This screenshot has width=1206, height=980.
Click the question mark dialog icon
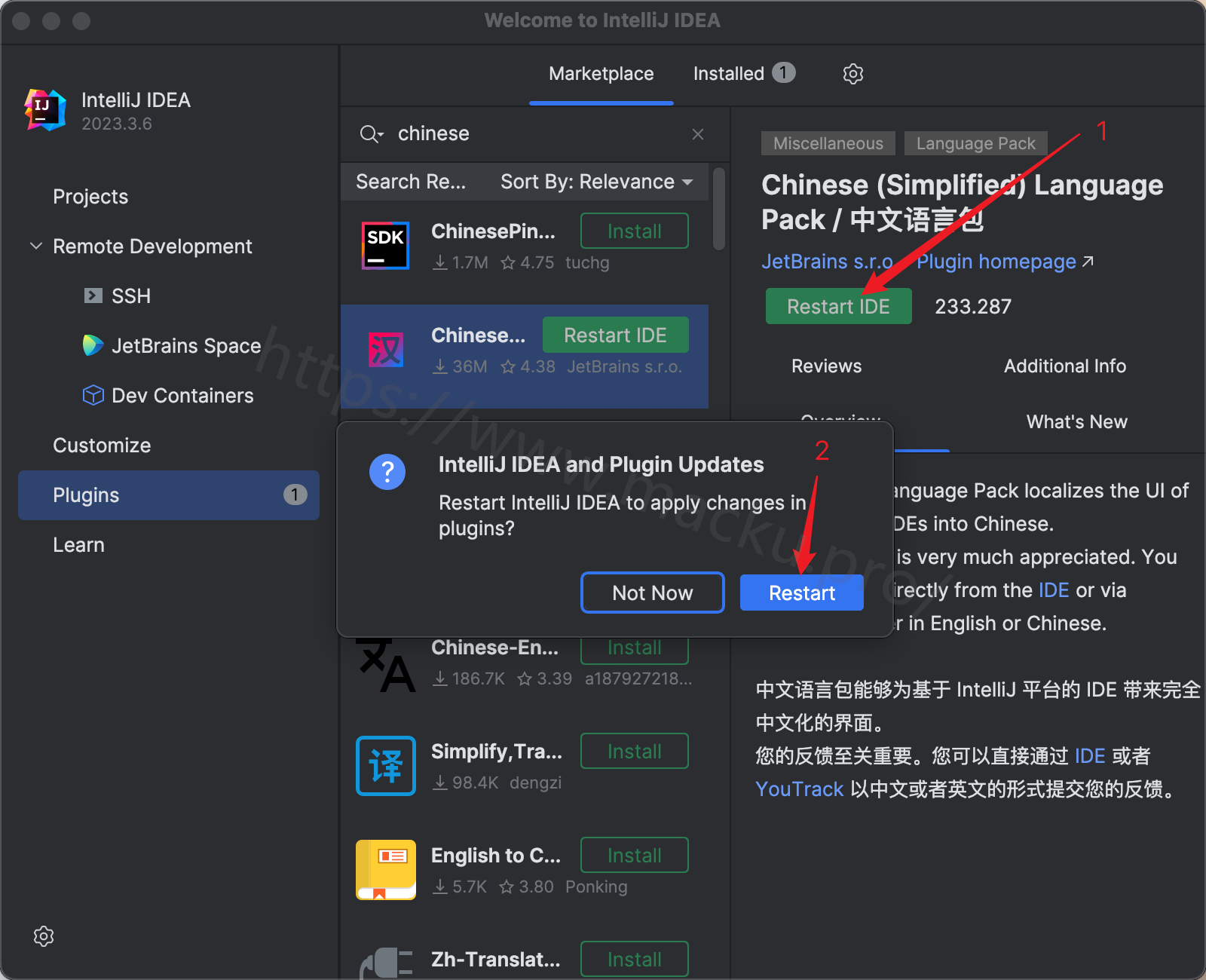pyautogui.click(x=387, y=472)
